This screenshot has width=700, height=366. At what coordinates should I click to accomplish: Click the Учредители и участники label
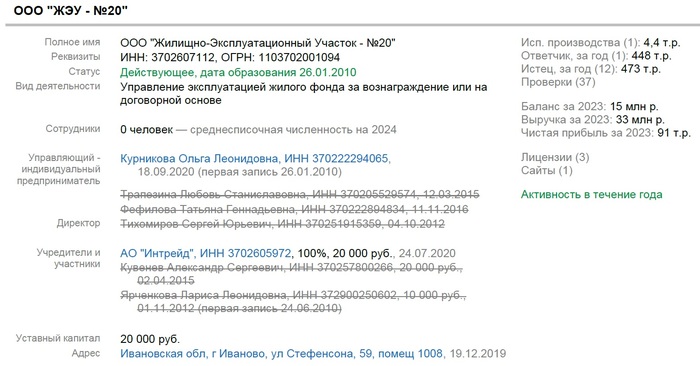68,258
